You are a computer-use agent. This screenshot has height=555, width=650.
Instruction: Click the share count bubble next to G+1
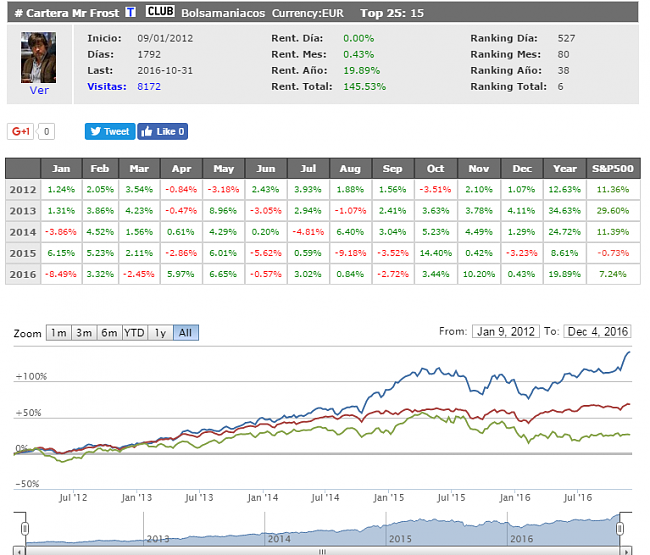click(46, 131)
